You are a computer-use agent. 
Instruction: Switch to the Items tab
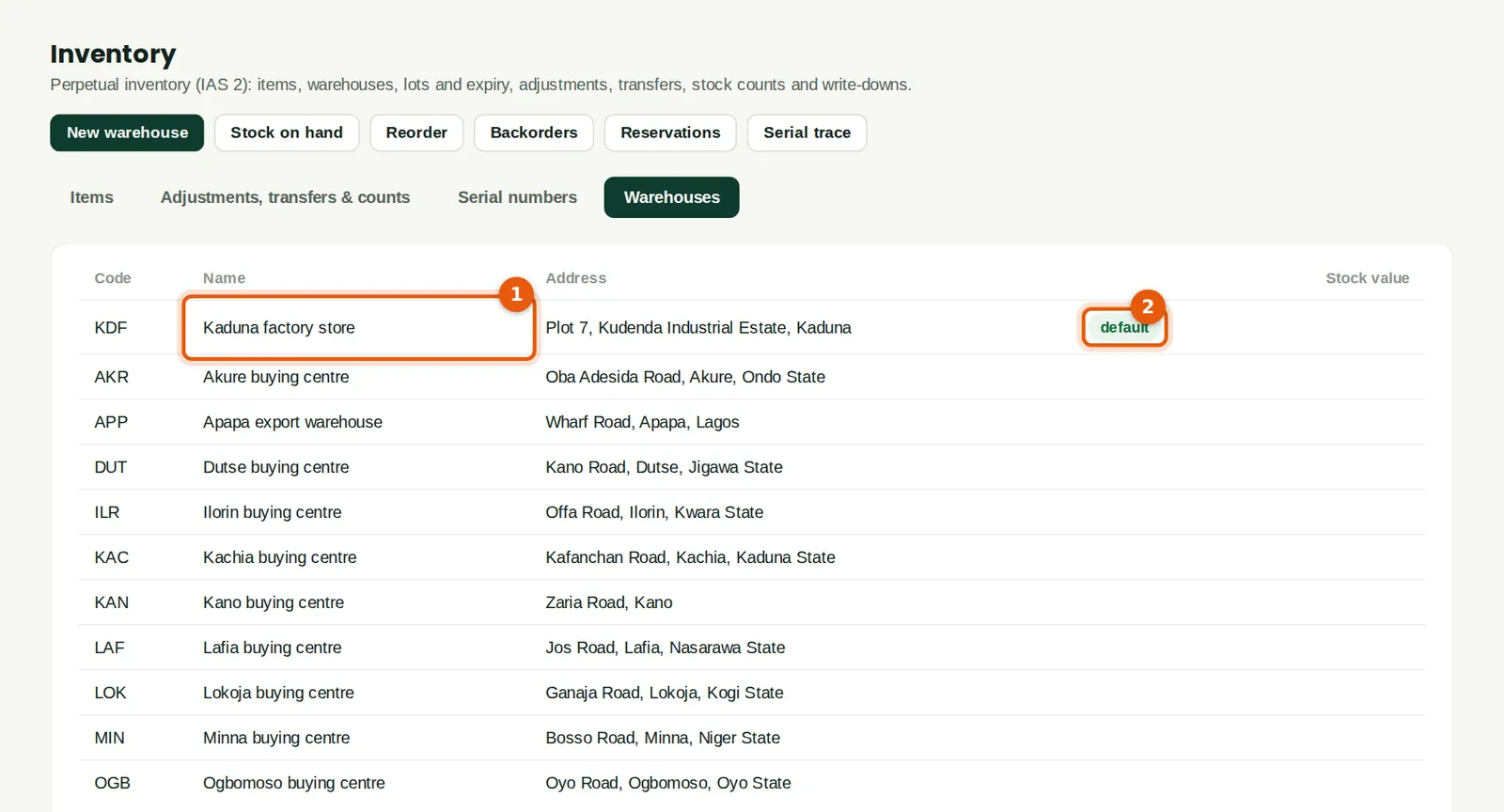91,197
